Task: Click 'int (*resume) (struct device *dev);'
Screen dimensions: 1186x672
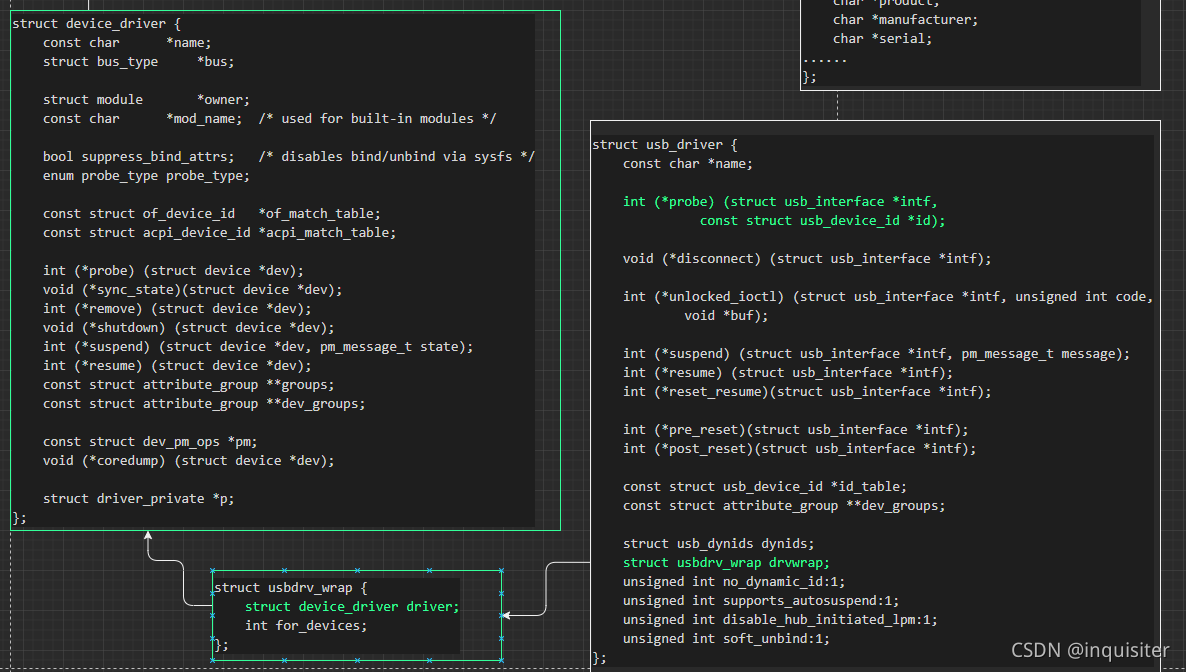Action: tap(177, 365)
